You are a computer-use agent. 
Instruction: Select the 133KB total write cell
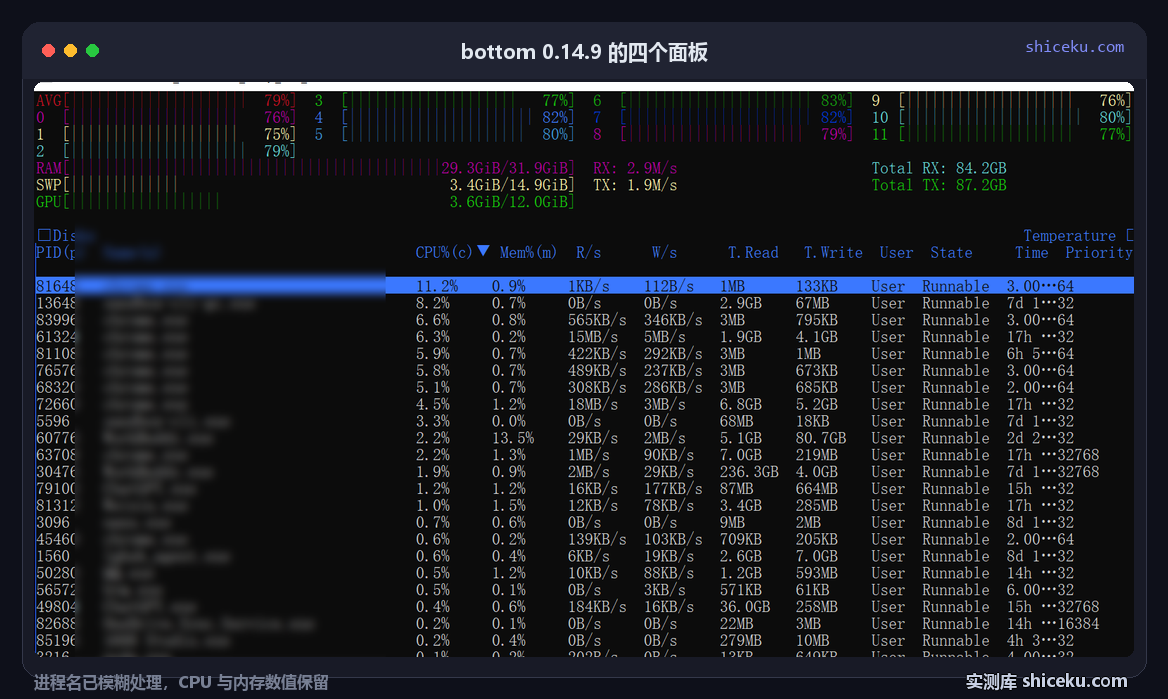(816, 286)
